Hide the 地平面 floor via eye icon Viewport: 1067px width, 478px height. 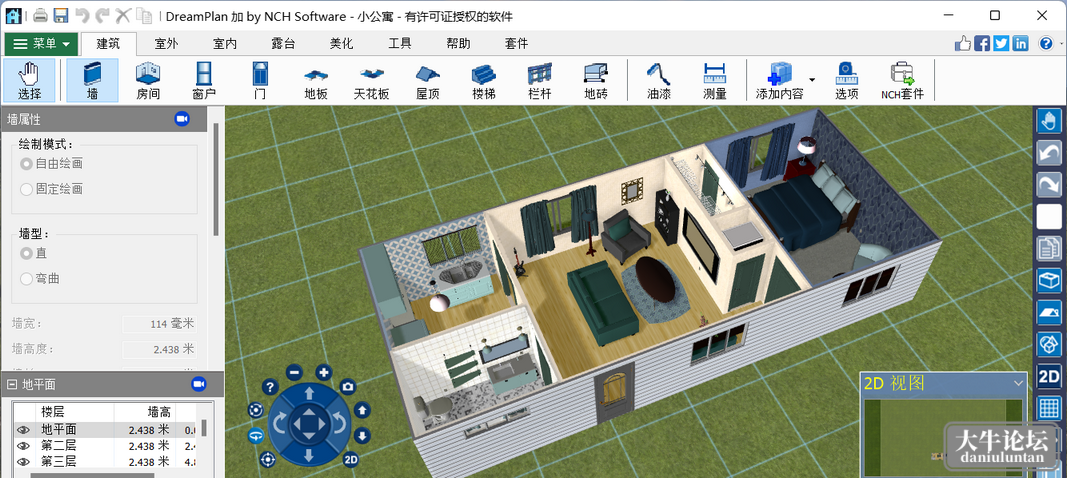coord(24,430)
